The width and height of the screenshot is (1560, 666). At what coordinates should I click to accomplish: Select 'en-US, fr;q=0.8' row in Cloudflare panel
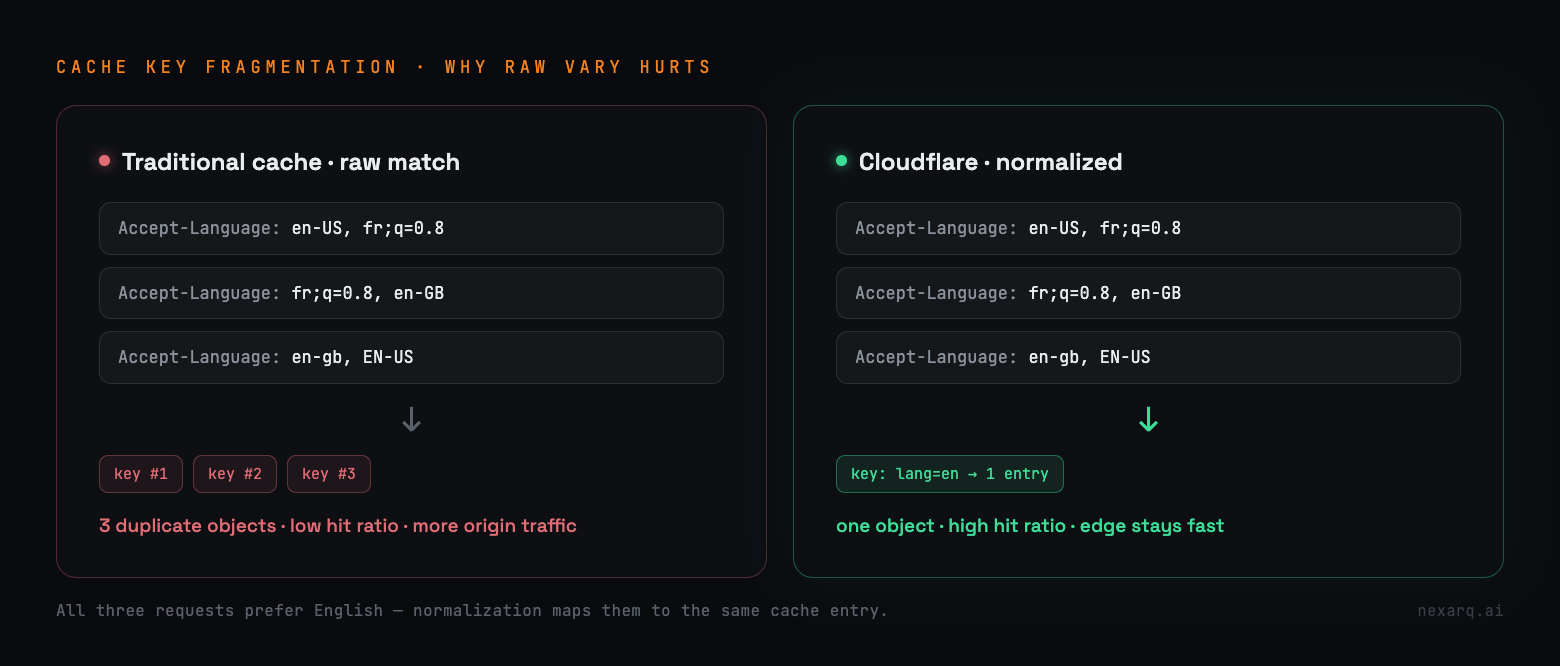(1148, 229)
